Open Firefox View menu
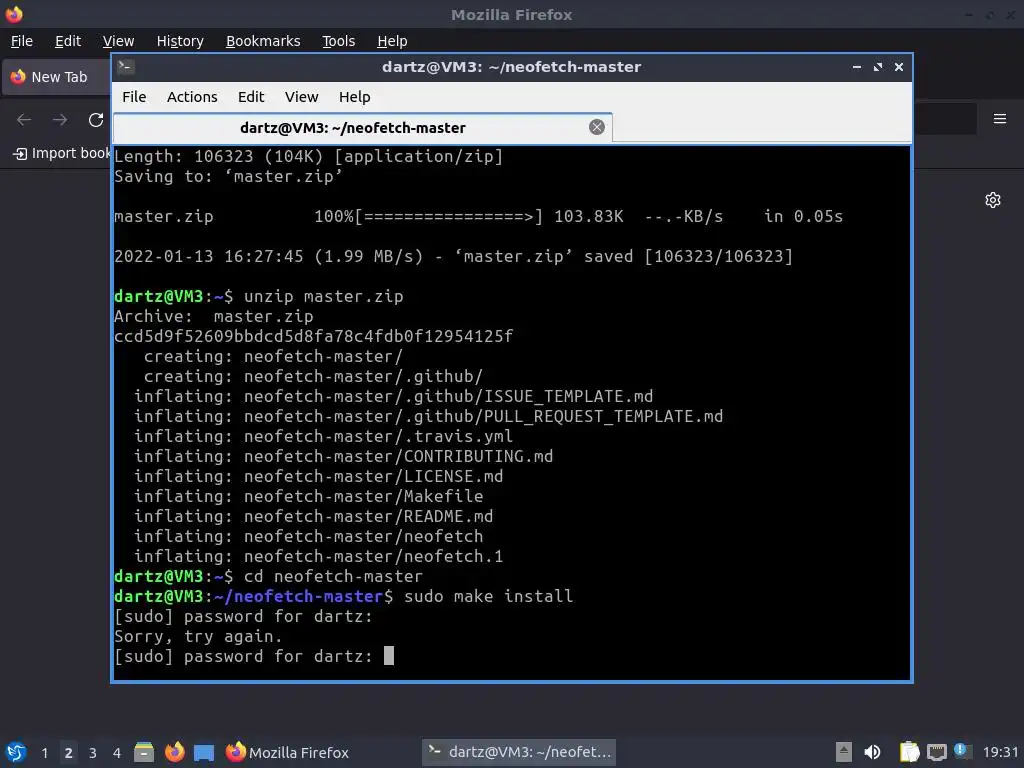The height and width of the screenshot is (768, 1024). pos(118,41)
